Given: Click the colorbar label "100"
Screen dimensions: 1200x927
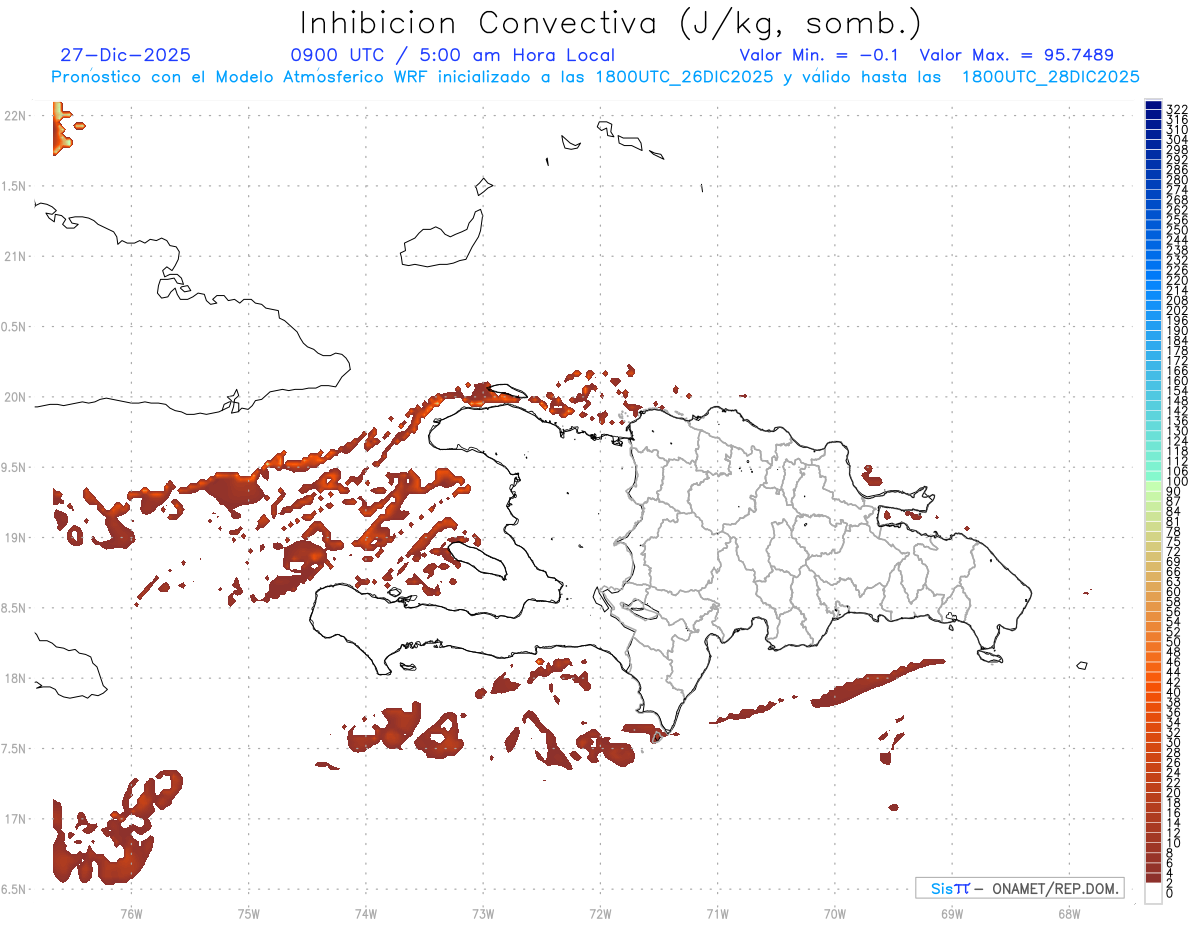Looking at the screenshot, I should point(1177,482).
